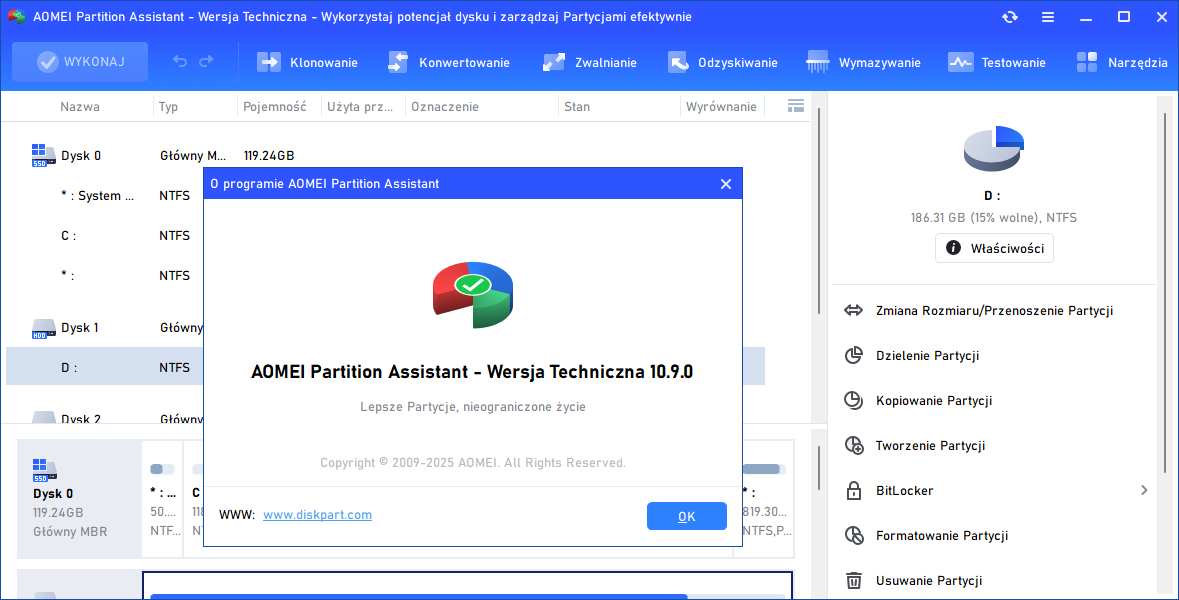Click OK in the About dialog
The image size is (1179, 600).
(686, 516)
